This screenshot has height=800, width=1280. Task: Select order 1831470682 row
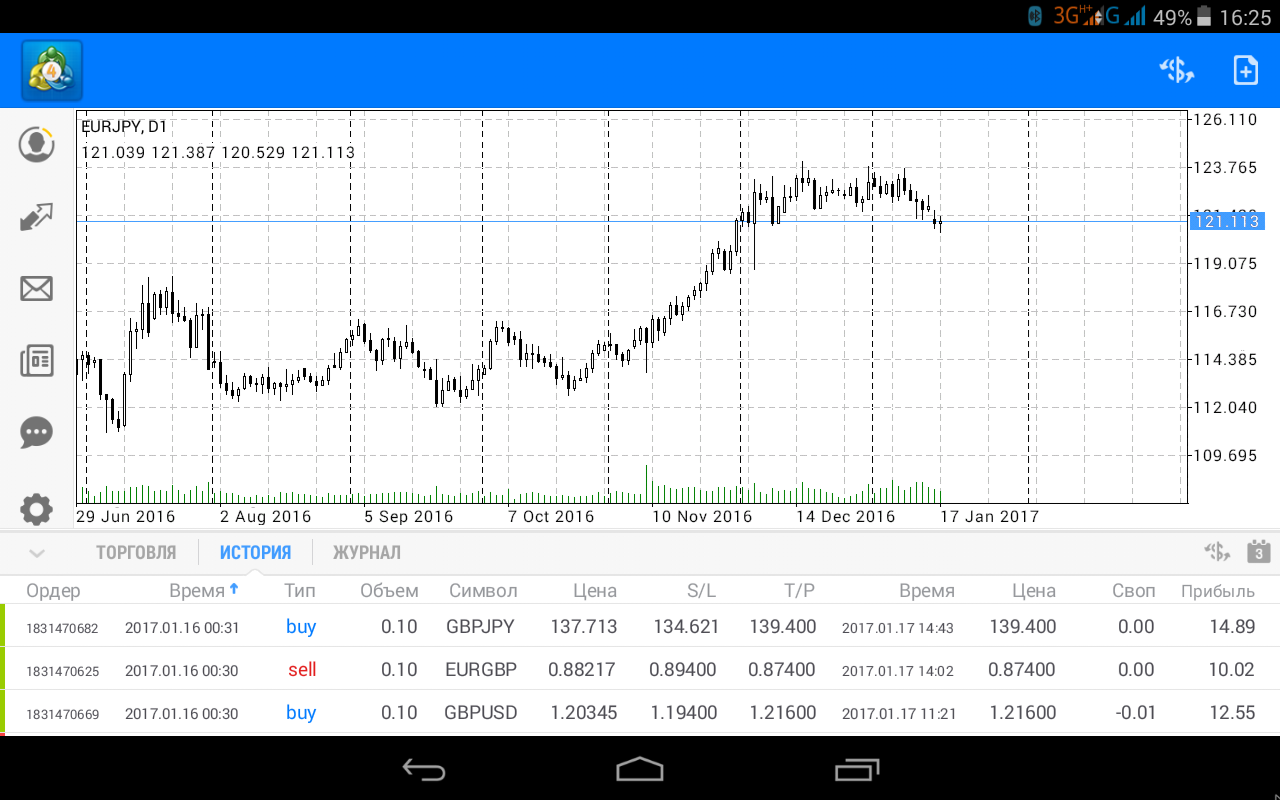click(640, 627)
